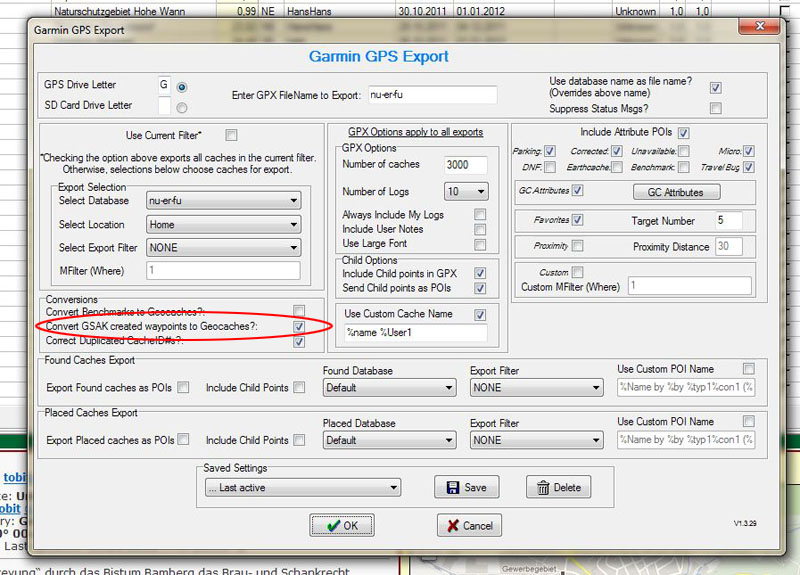800x575 pixels.
Task: Click the Target Number field
Action: point(729,220)
